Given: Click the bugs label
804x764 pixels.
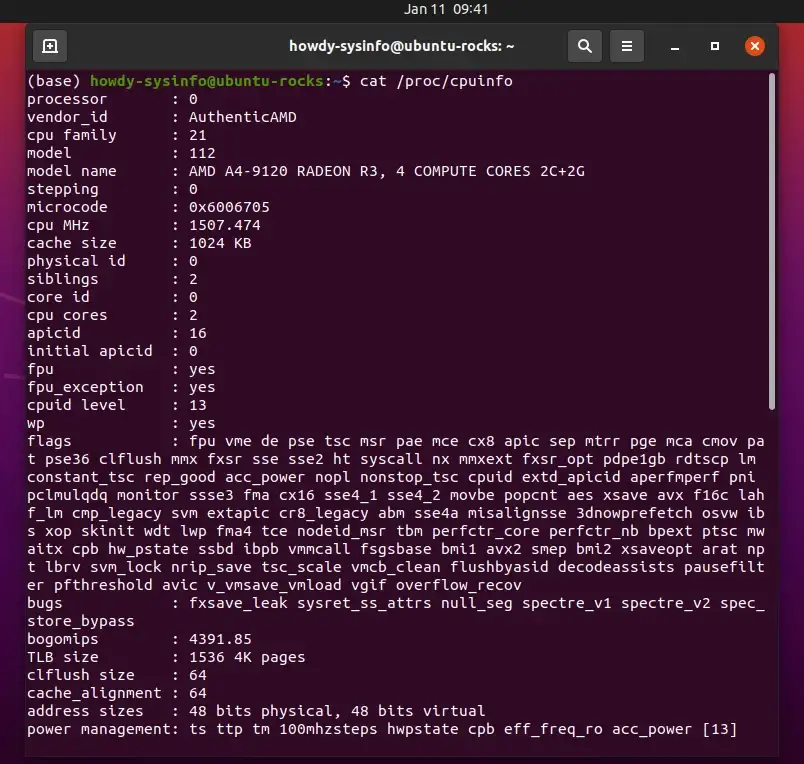Looking at the screenshot, I should [x=45, y=603].
